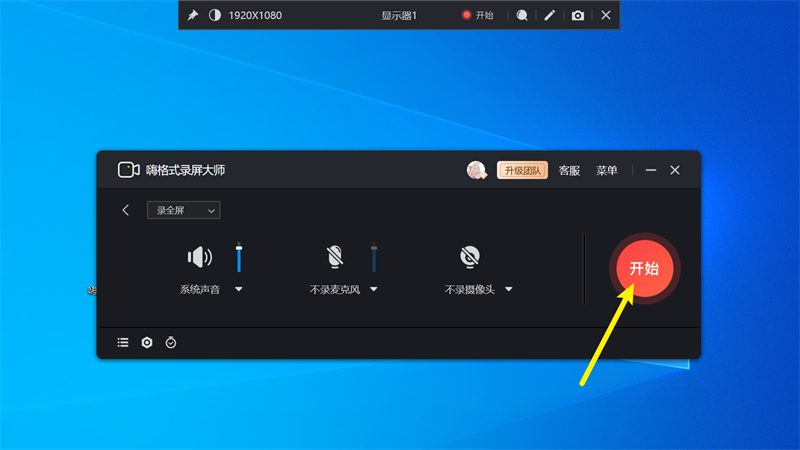Click the 升级团队 upgrade button
The height and width of the screenshot is (450, 800).
[x=522, y=170]
